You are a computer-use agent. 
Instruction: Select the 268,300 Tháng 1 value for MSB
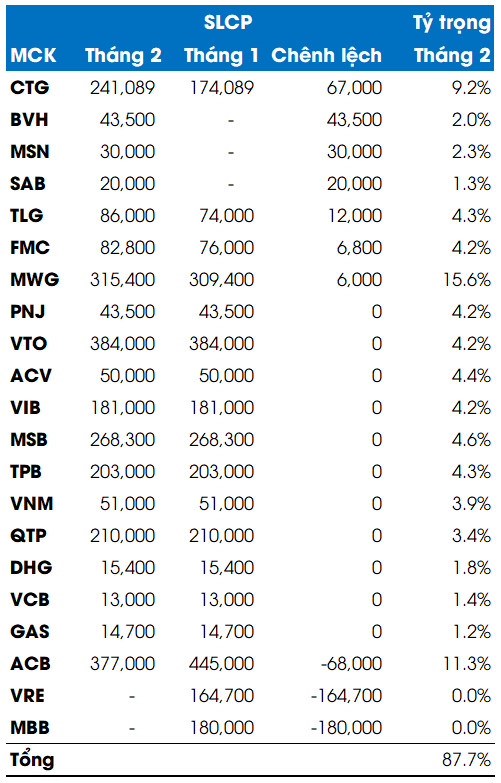[x=221, y=439]
